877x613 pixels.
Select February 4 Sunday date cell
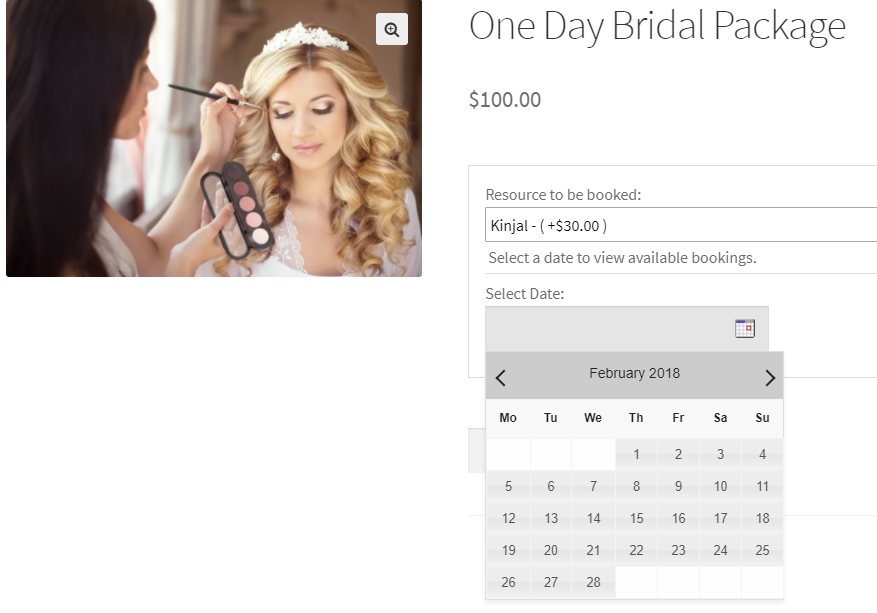(x=762, y=455)
